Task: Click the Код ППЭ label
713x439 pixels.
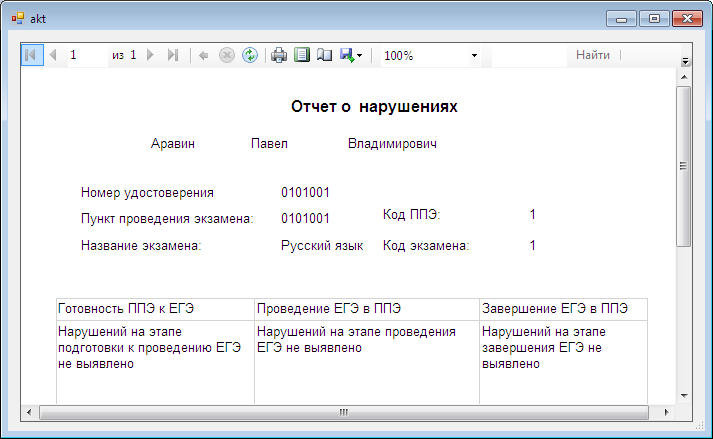Action: [412, 214]
